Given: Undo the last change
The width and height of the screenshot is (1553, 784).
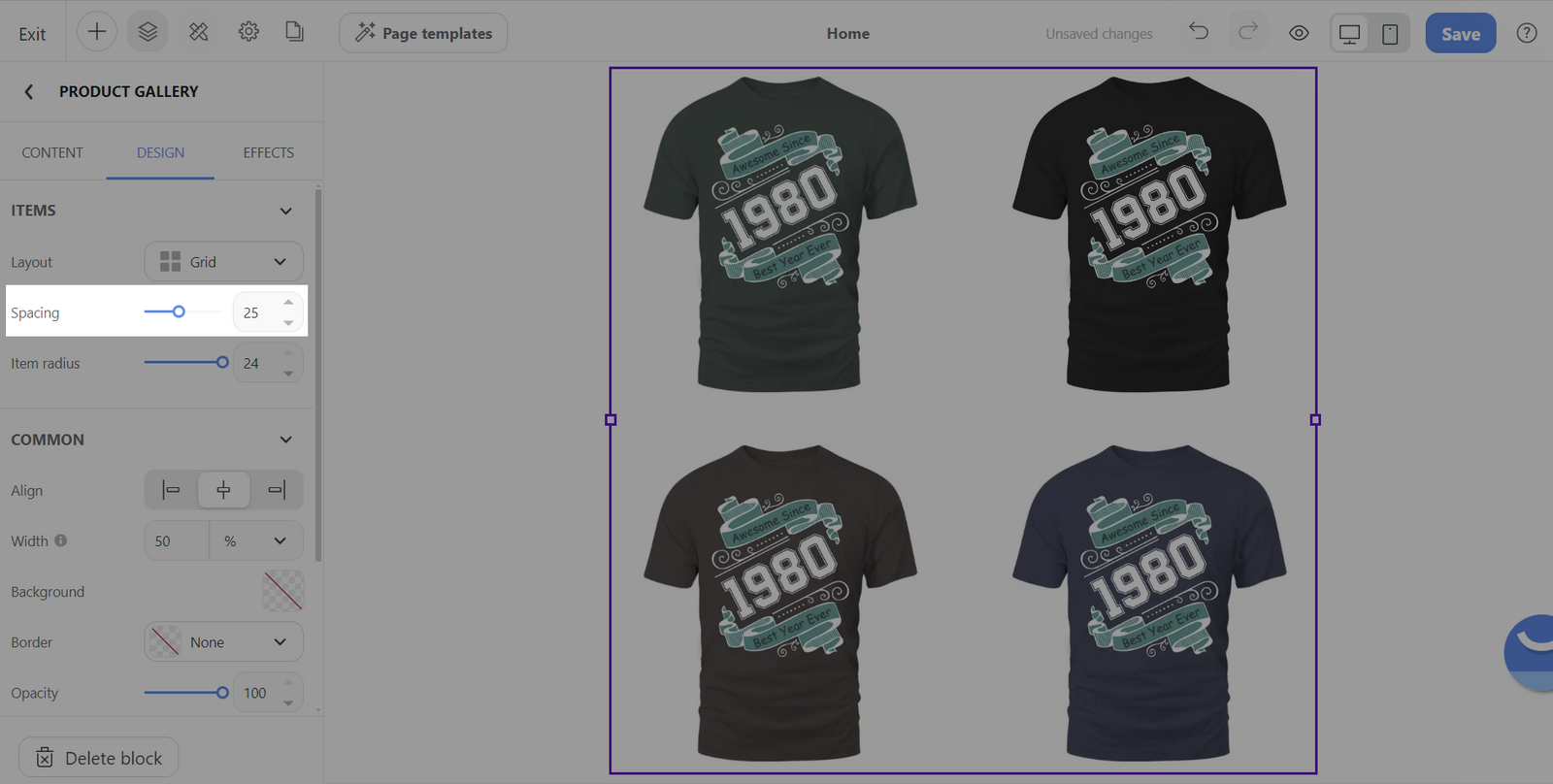Looking at the screenshot, I should 1199,32.
